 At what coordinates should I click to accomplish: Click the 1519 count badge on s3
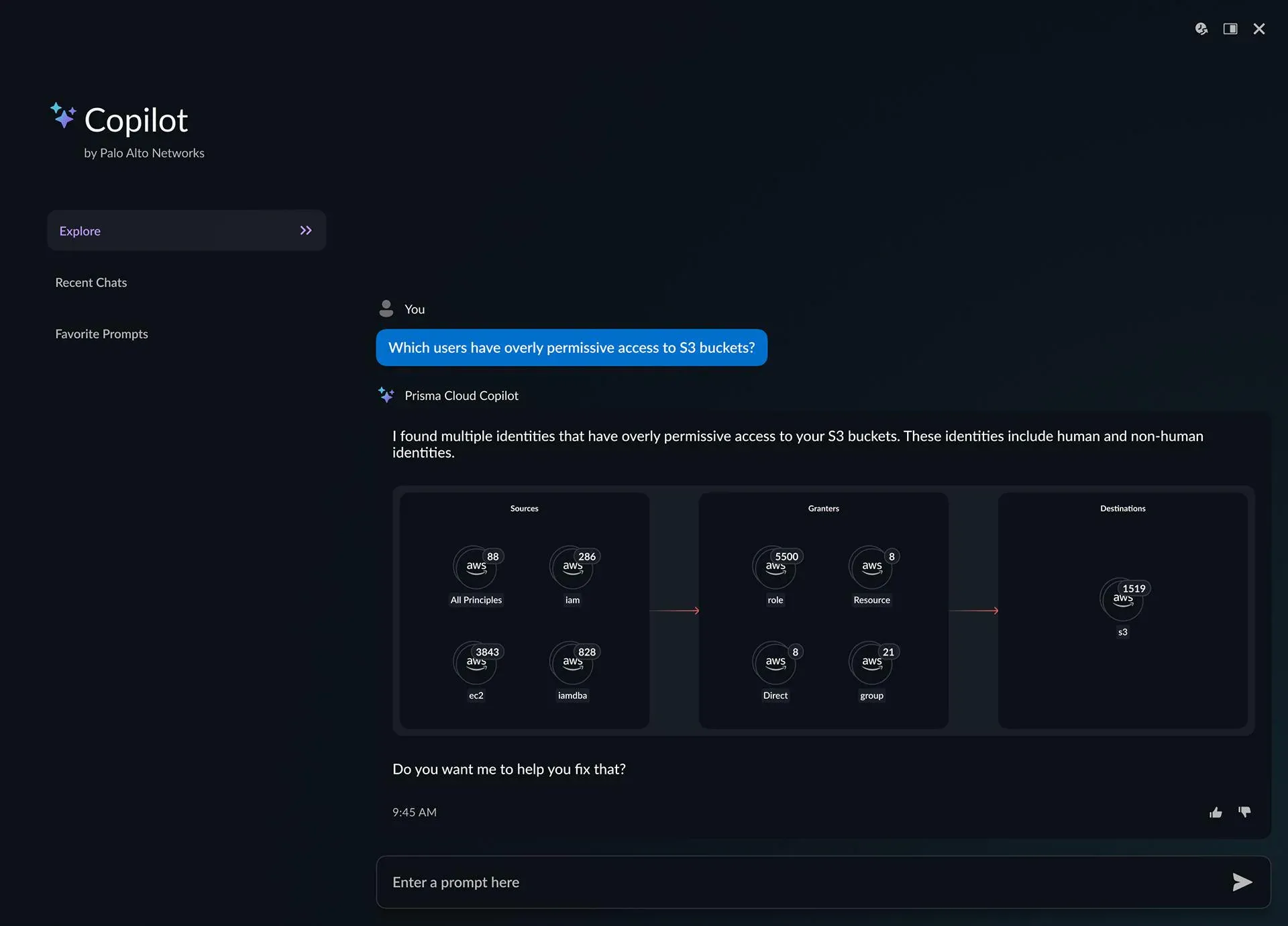click(1134, 588)
